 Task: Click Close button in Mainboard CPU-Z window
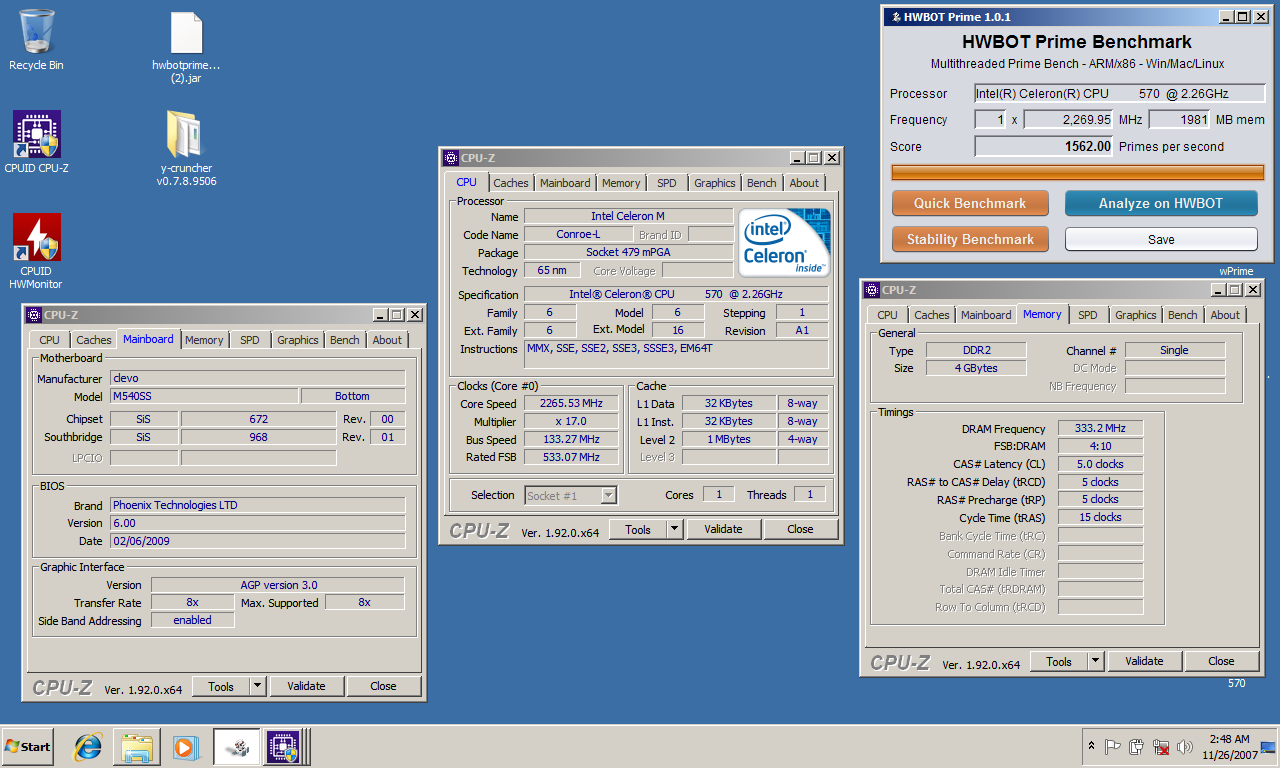coord(383,686)
